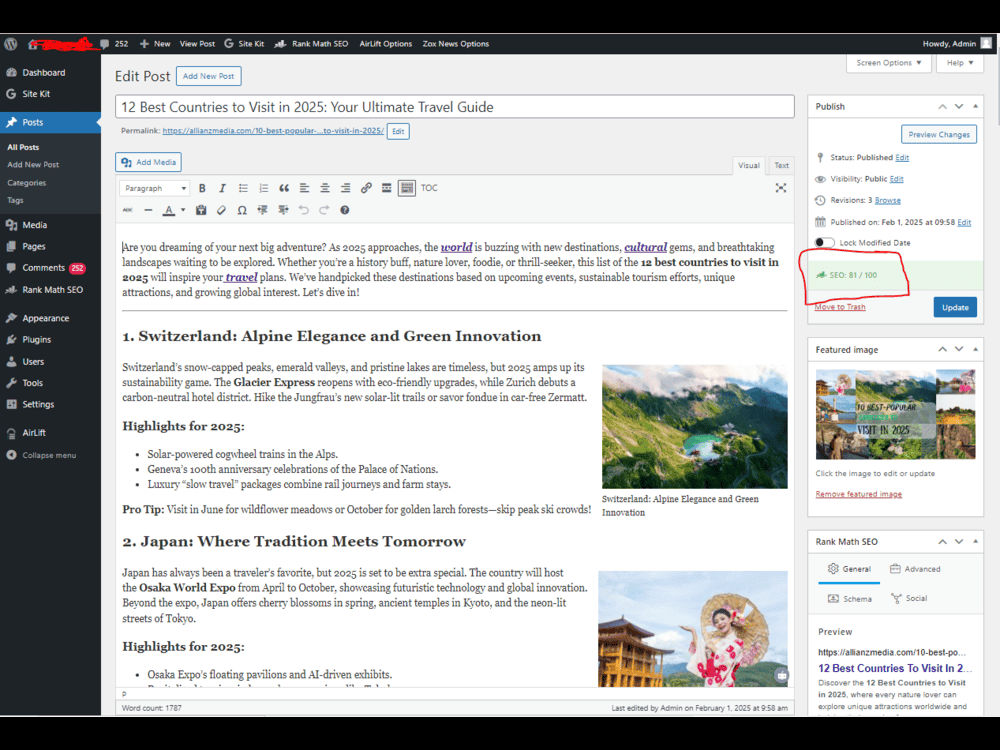Viewport: 1000px width, 750px height.
Task: Open Rank Math SEO in admin bar
Action: (311, 44)
